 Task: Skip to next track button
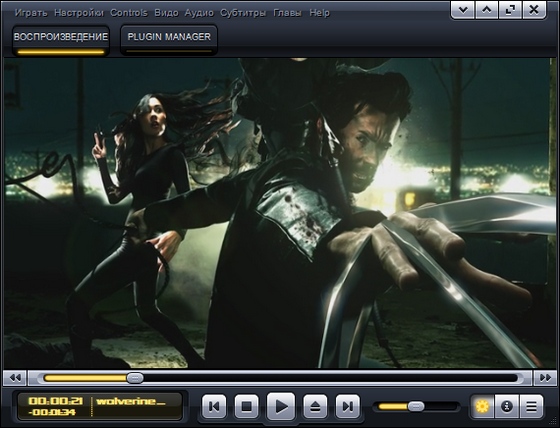coord(348,406)
